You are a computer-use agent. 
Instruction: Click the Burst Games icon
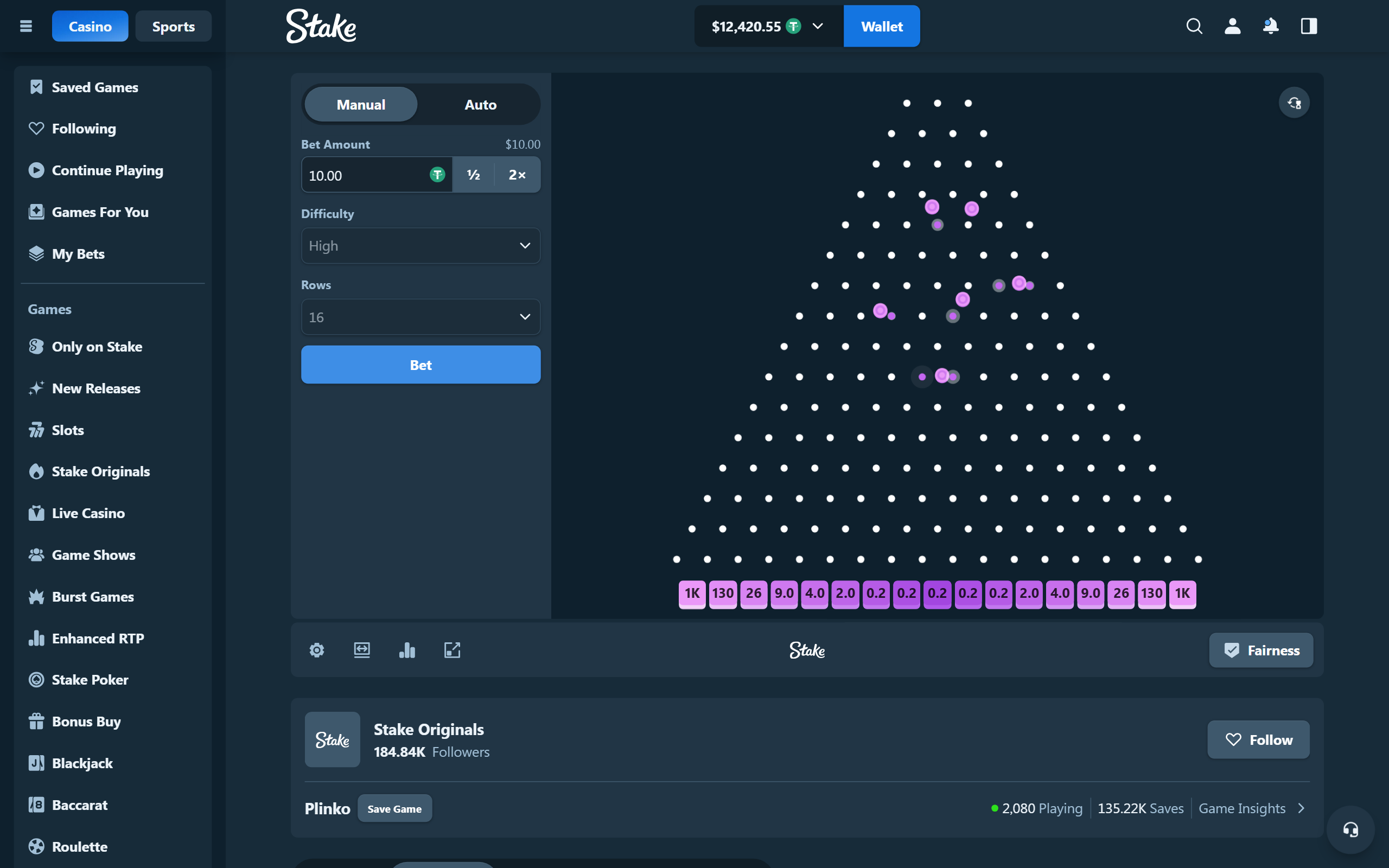point(36,596)
